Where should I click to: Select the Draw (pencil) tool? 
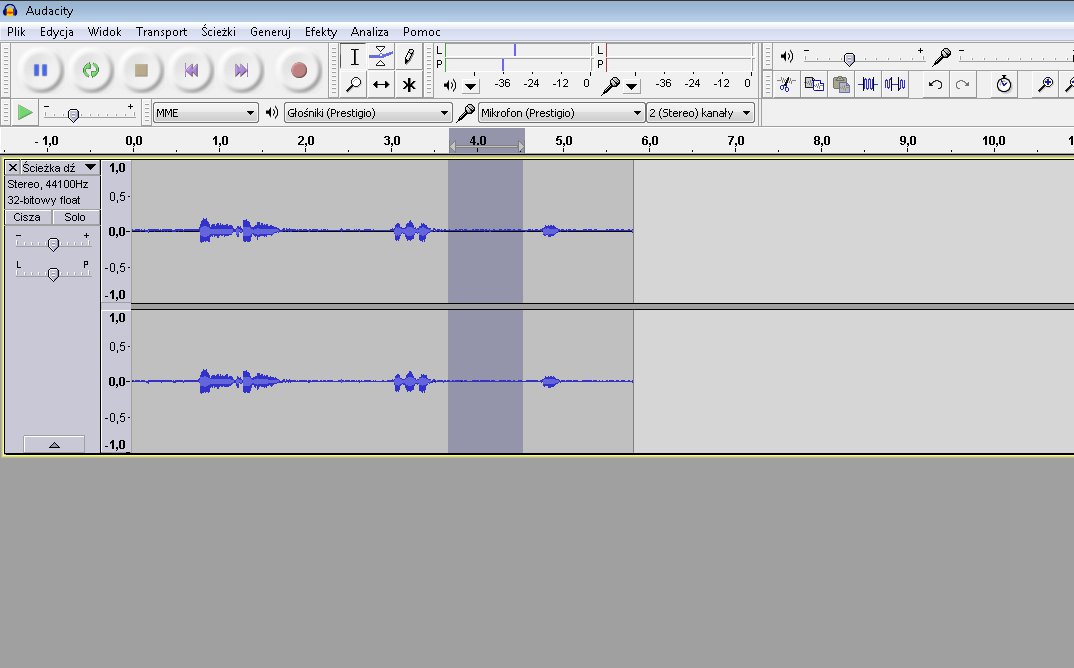click(x=409, y=57)
